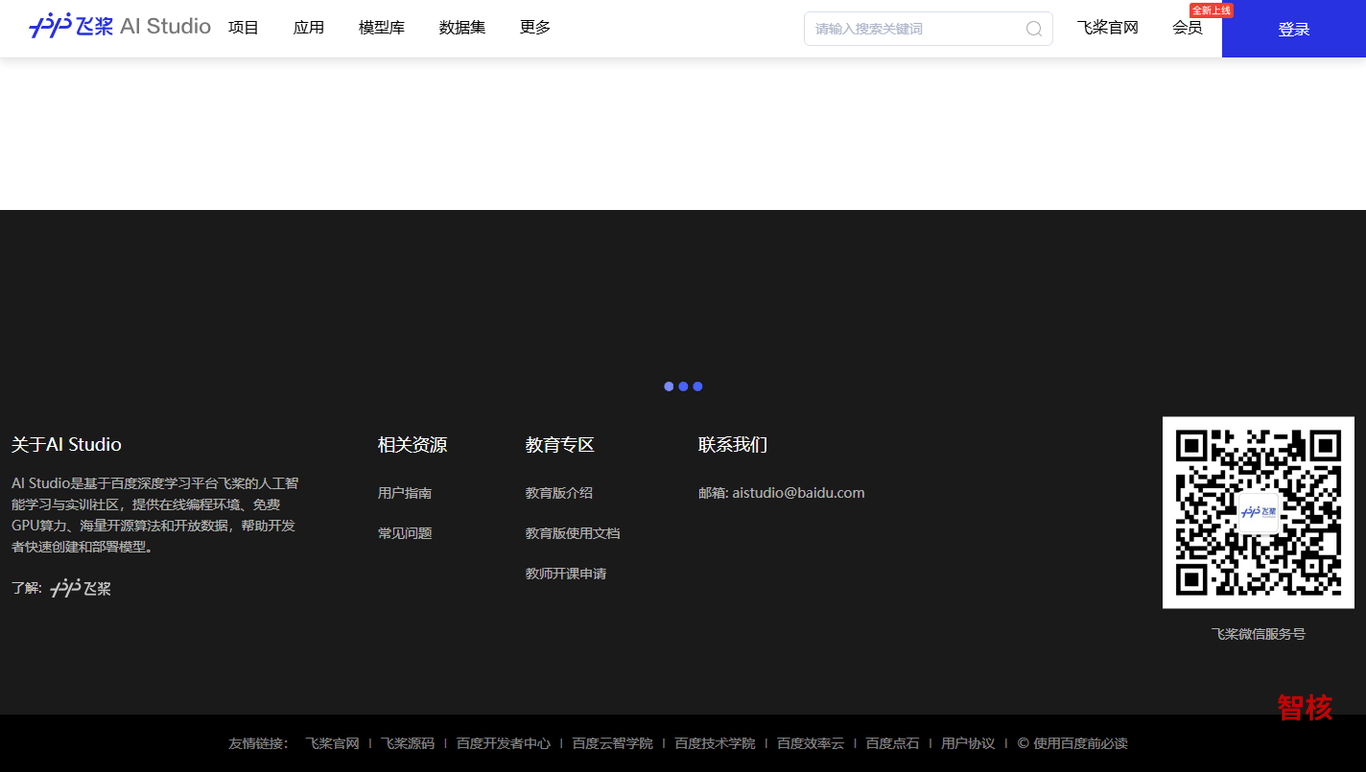Viewport: 1366px width, 772px height.
Task: Click the 相关资源 heading
Action: click(412, 445)
